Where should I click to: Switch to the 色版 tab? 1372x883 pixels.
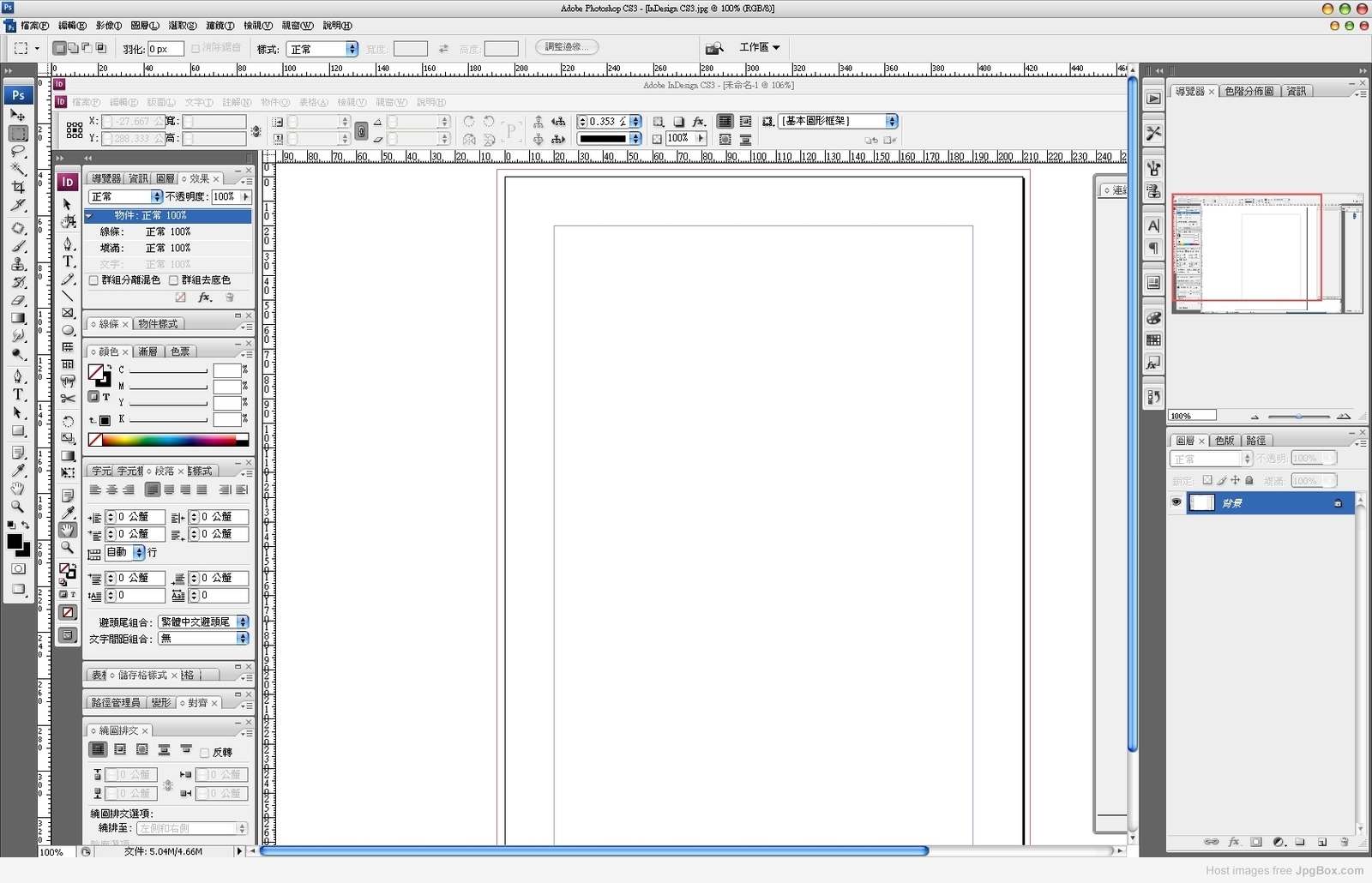tap(1224, 440)
